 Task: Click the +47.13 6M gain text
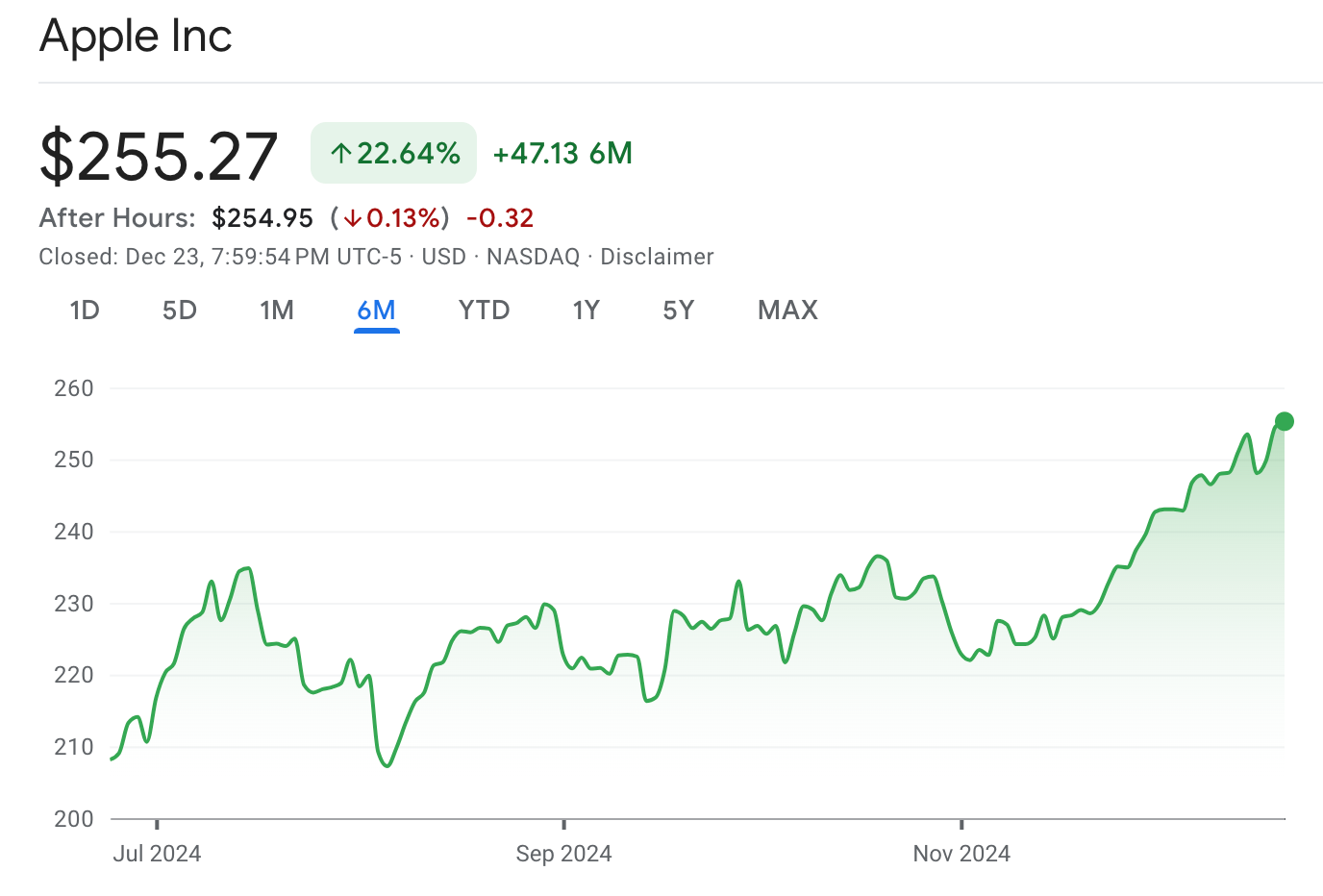(562, 154)
